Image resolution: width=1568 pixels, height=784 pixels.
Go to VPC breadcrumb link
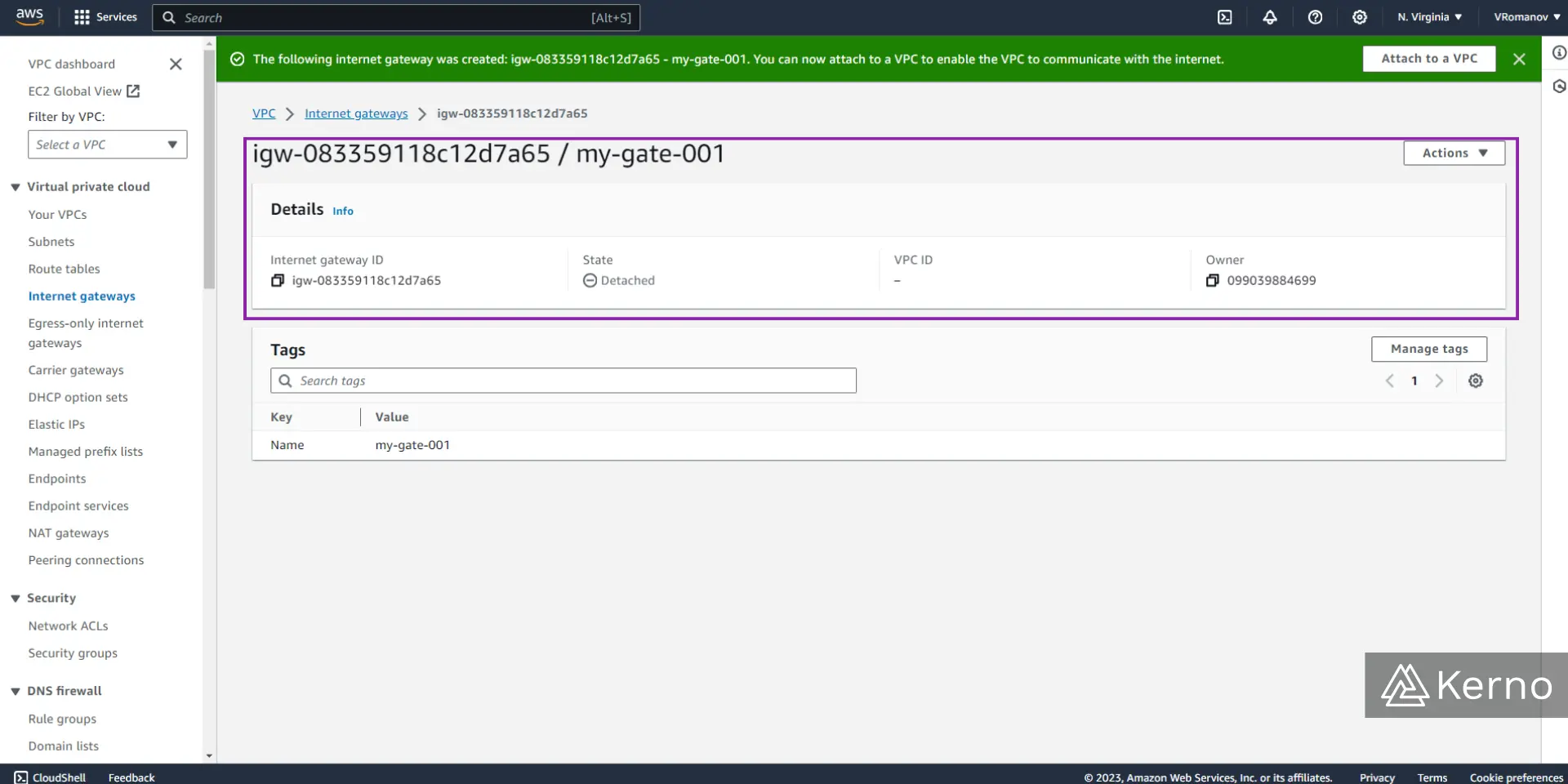[264, 114]
